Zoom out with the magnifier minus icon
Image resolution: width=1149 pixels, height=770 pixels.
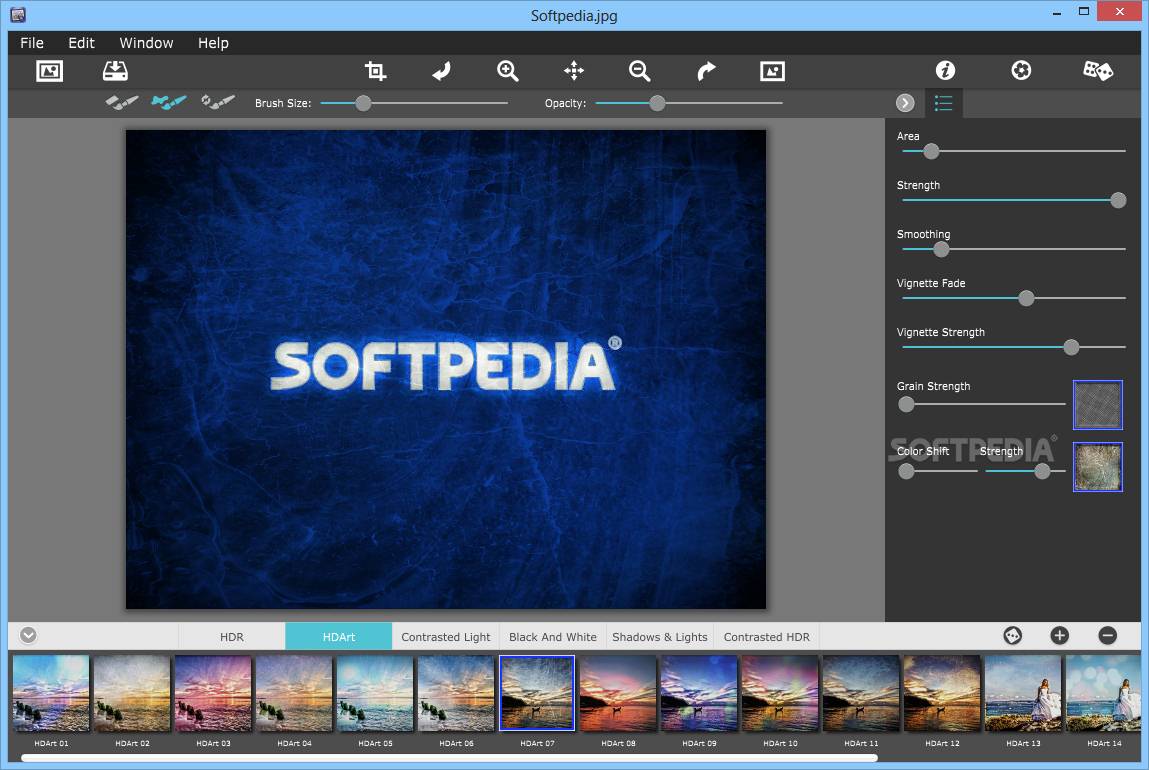tap(640, 71)
